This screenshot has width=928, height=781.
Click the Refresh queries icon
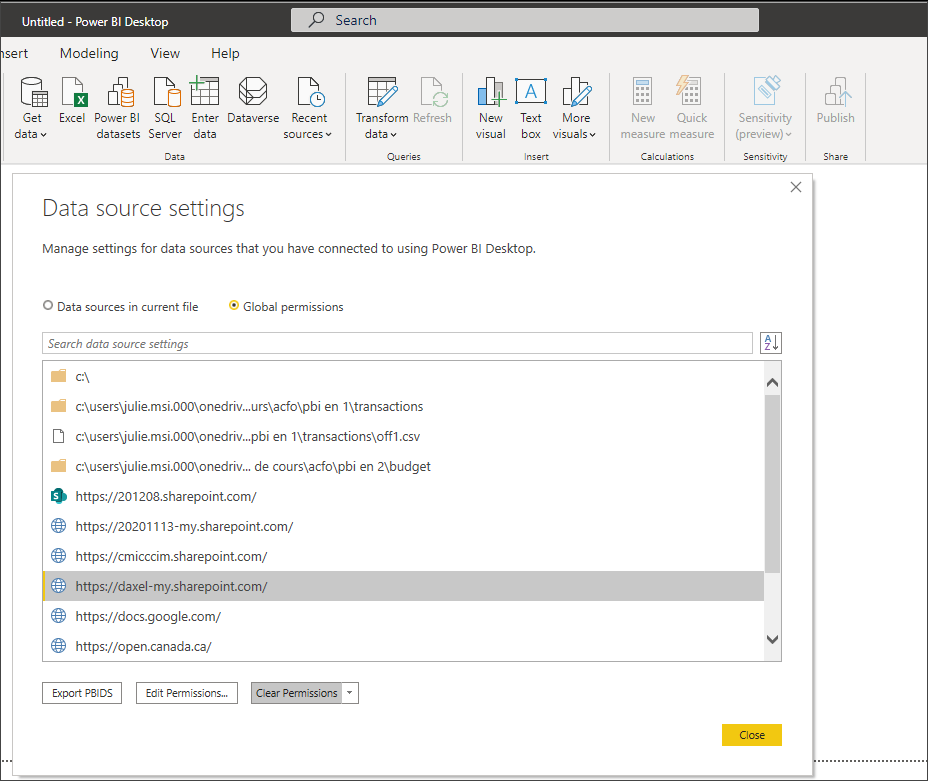pos(433,100)
